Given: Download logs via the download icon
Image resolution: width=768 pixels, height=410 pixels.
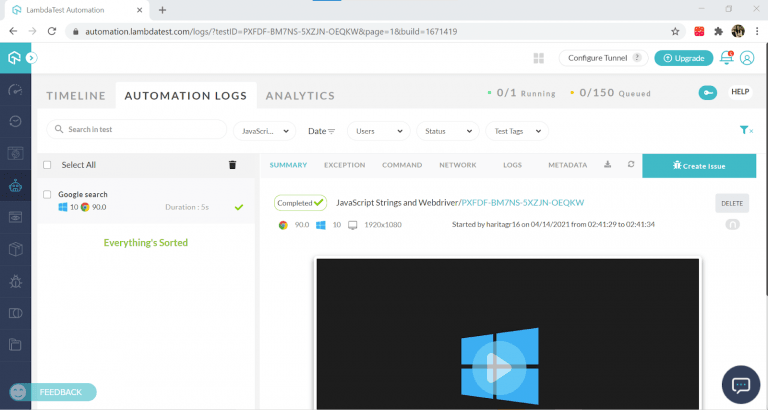Looking at the screenshot, I should click(606, 165).
